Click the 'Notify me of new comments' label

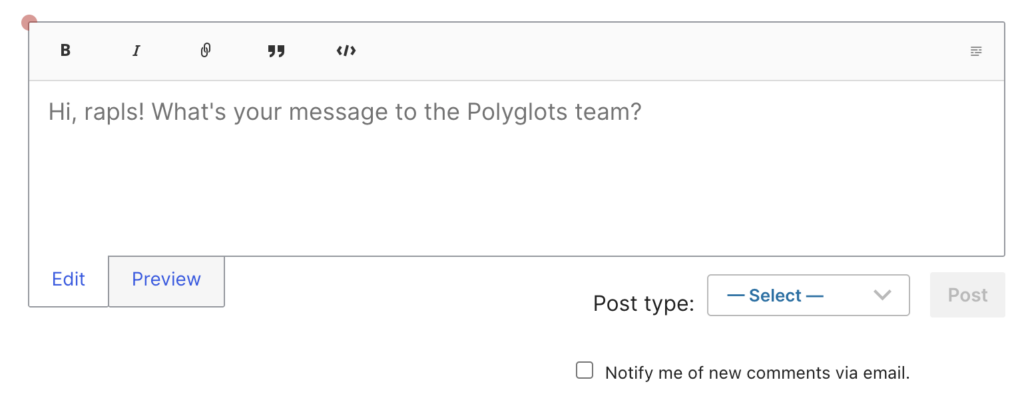tap(757, 373)
